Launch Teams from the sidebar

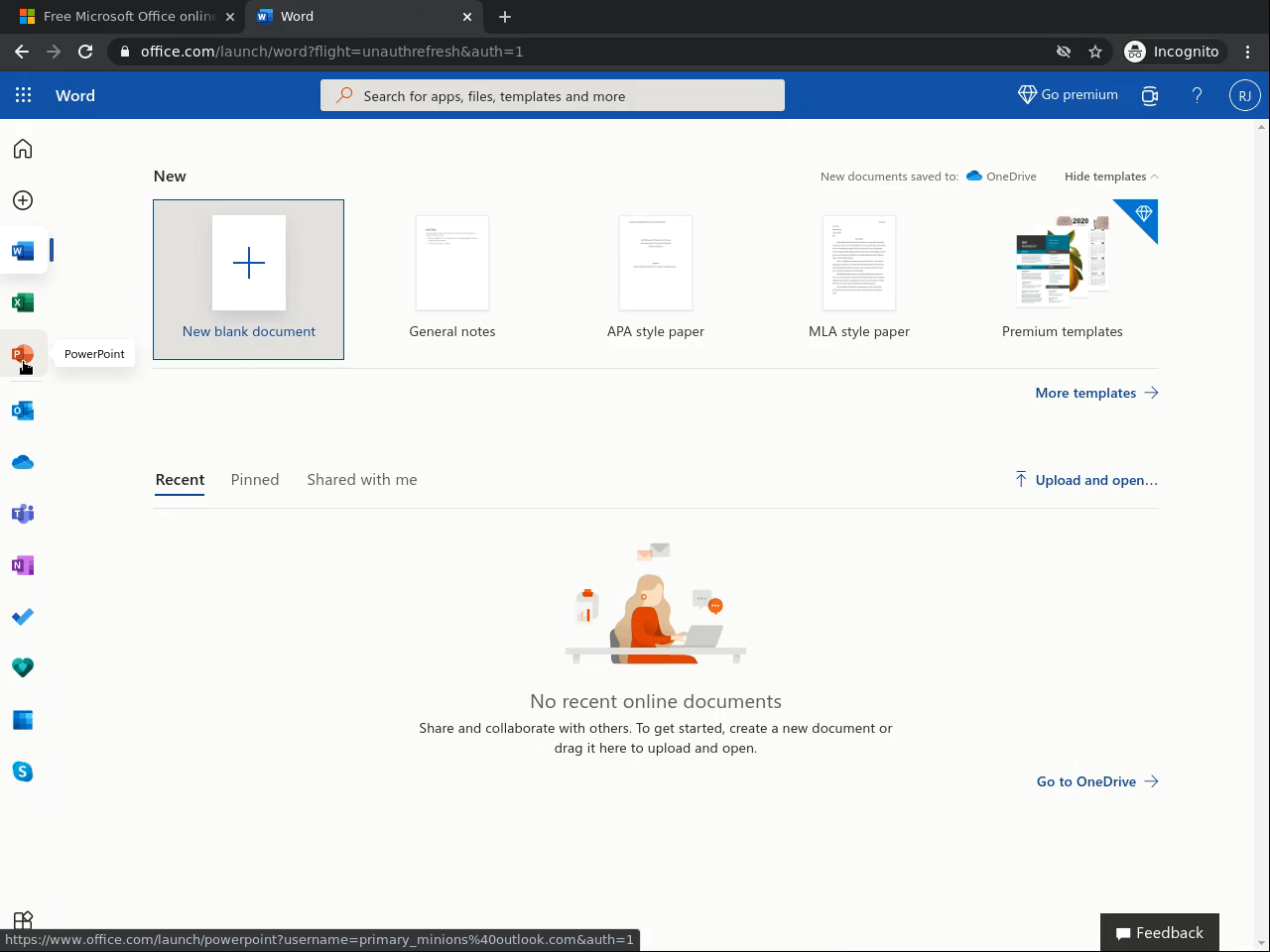point(23,514)
